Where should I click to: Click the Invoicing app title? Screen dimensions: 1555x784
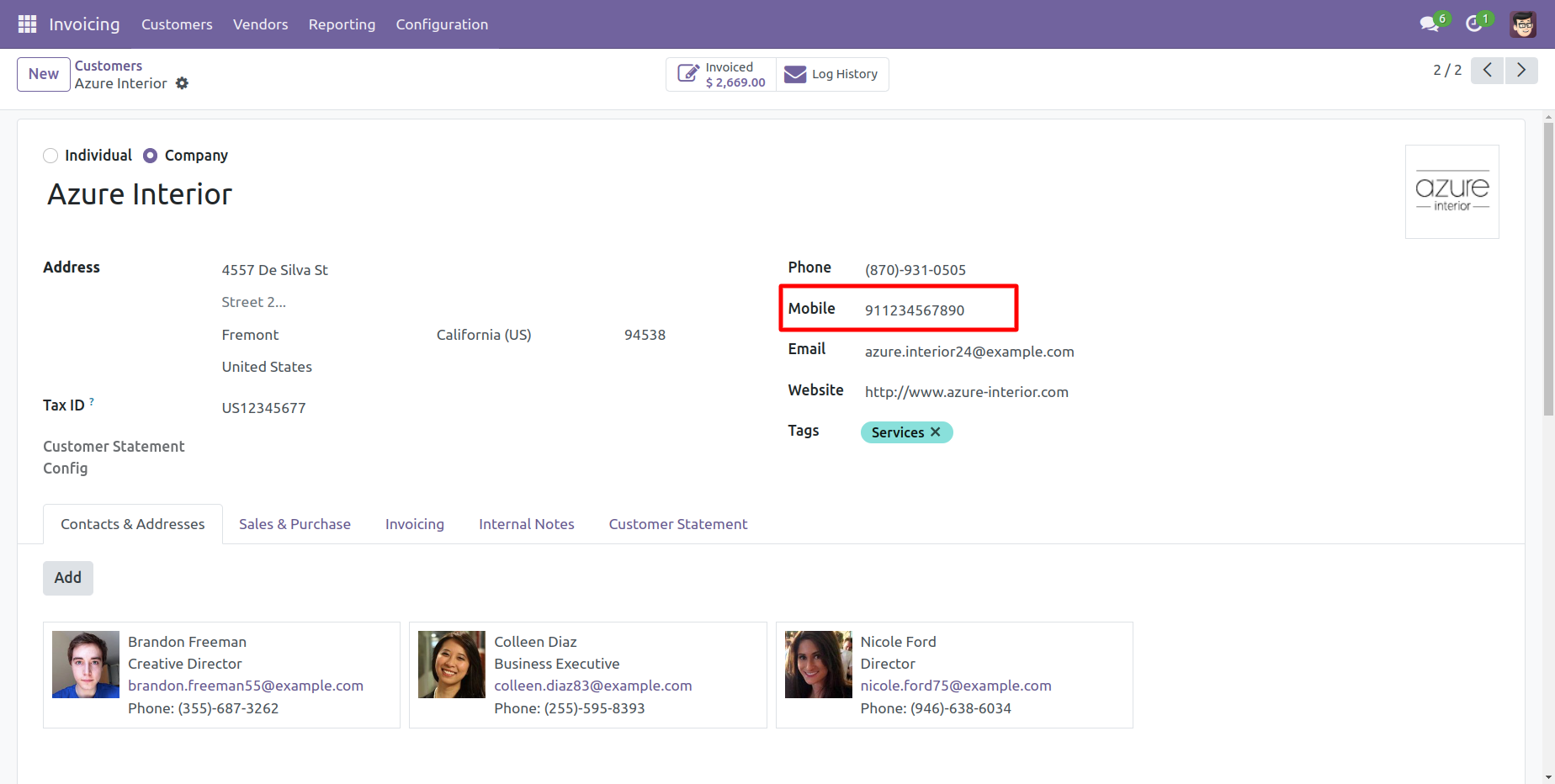click(x=84, y=24)
